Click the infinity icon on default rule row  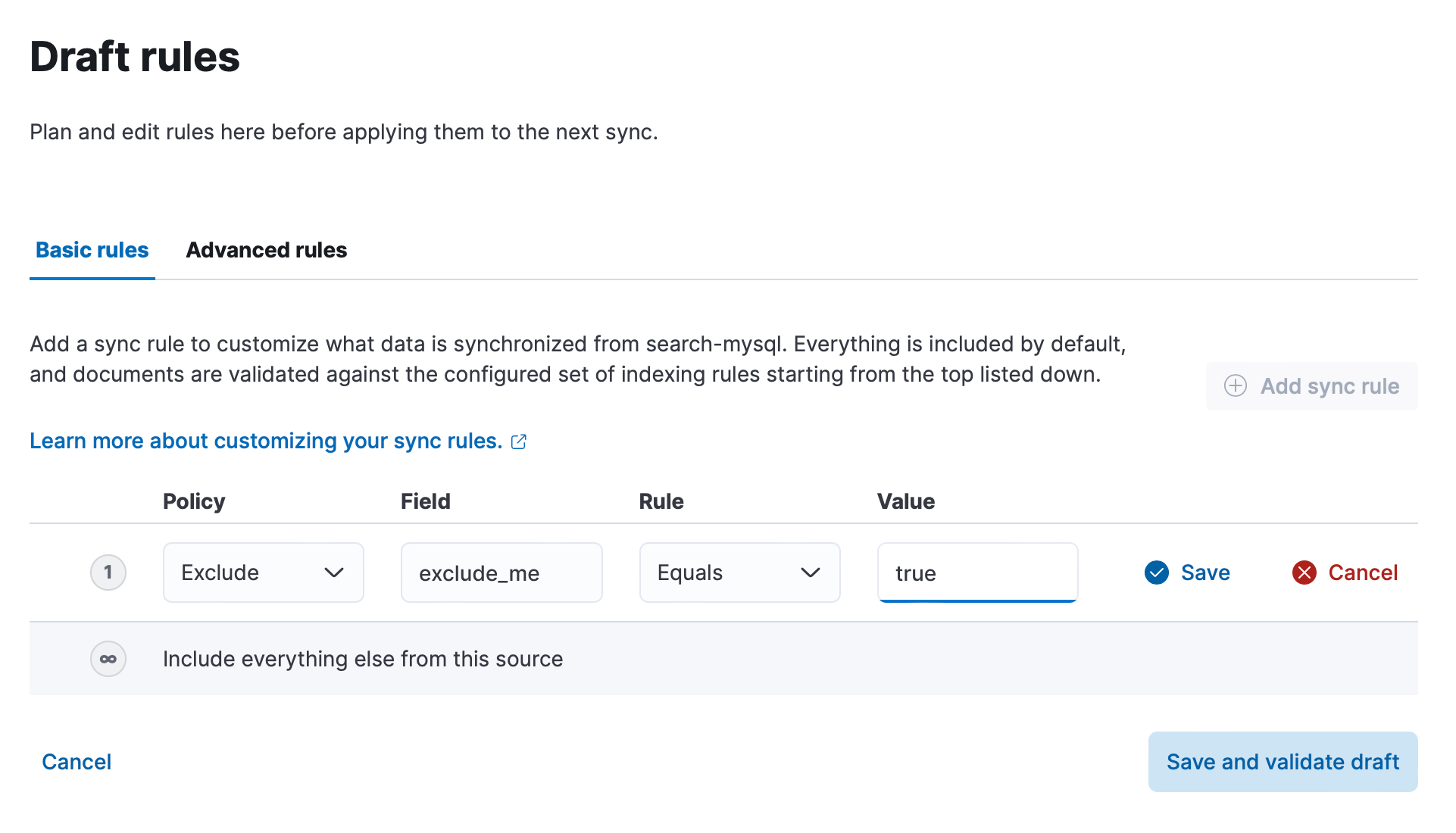108,659
